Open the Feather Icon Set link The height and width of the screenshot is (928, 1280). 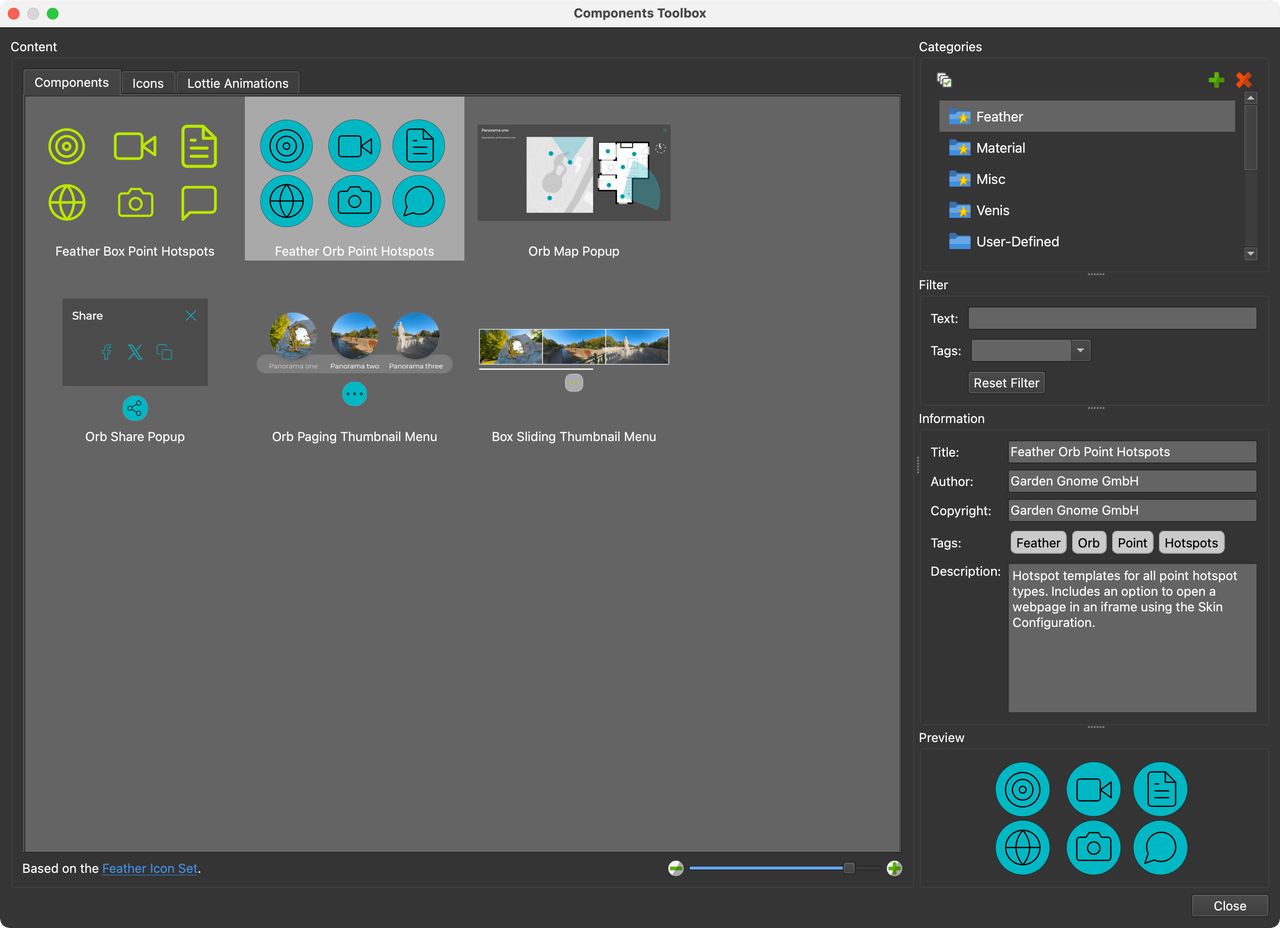[150, 868]
